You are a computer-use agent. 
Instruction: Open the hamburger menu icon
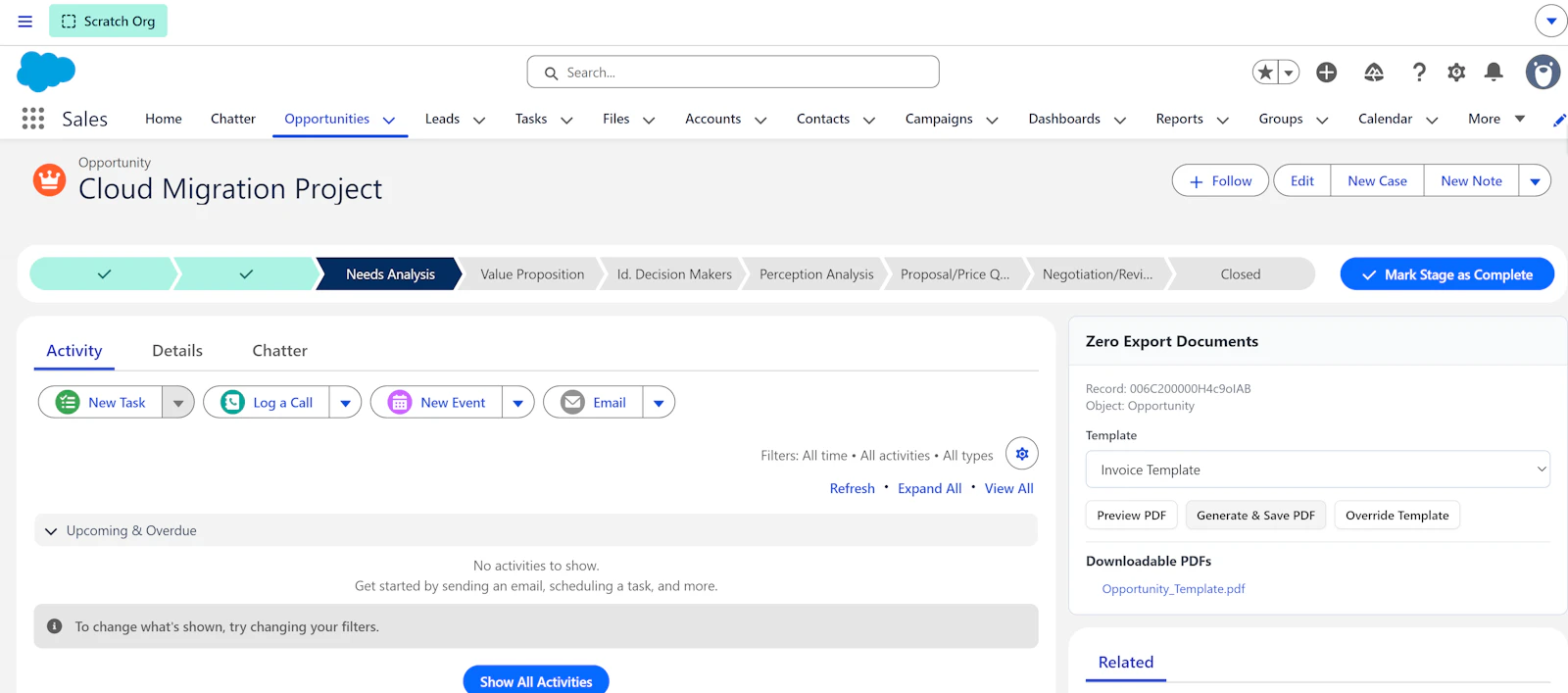pyautogui.click(x=25, y=21)
